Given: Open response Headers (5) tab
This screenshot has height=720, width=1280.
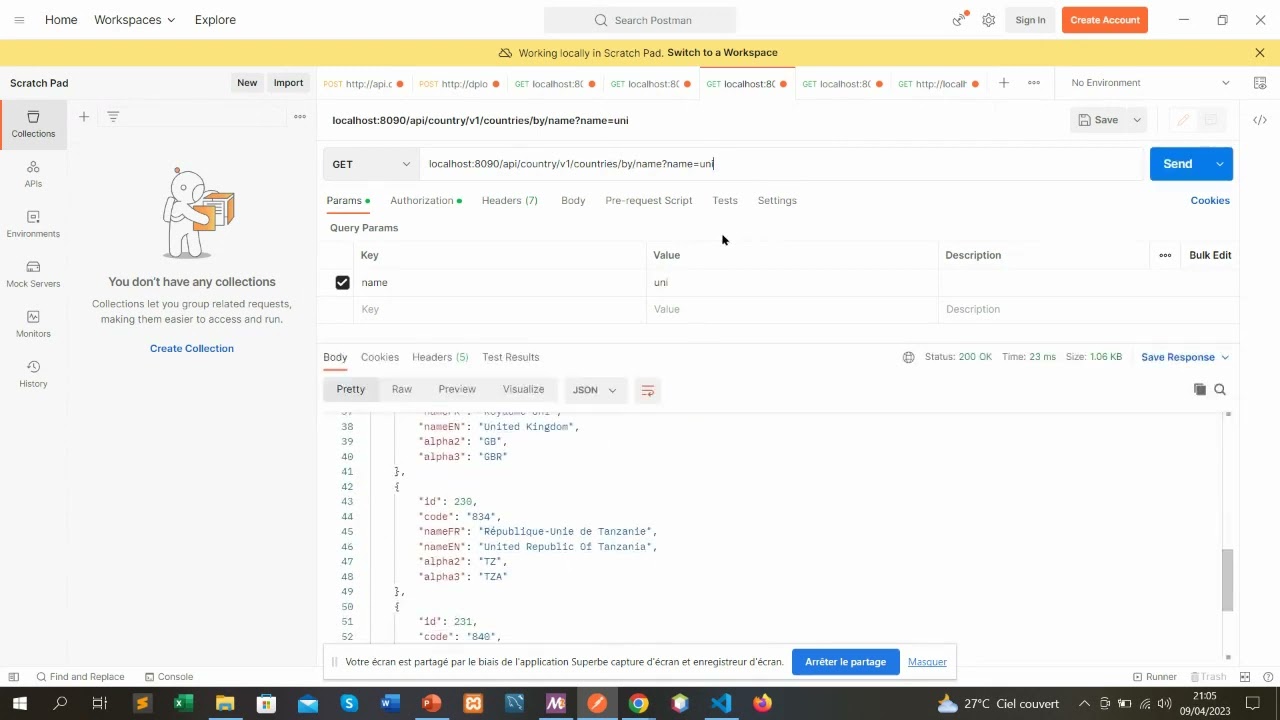Looking at the screenshot, I should pos(440,357).
